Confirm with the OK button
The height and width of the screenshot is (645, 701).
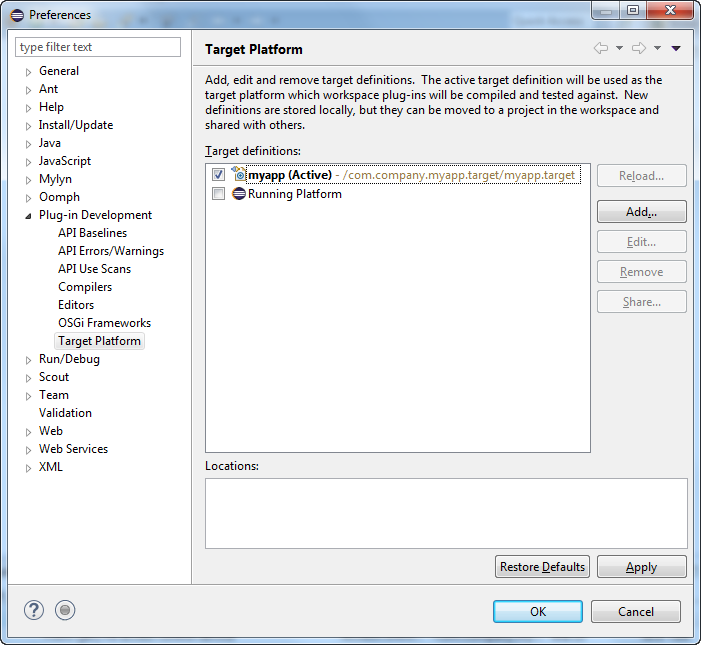(x=538, y=611)
